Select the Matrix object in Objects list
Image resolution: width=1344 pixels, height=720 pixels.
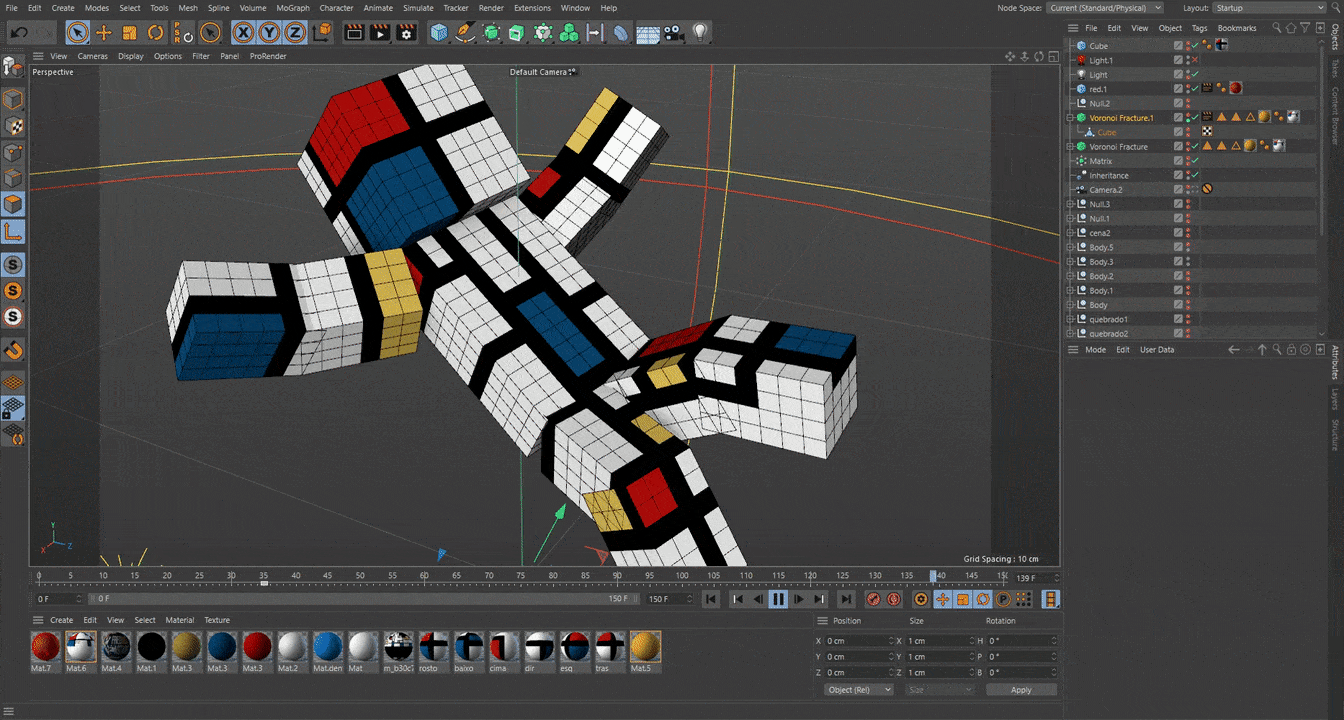click(1100, 161)
